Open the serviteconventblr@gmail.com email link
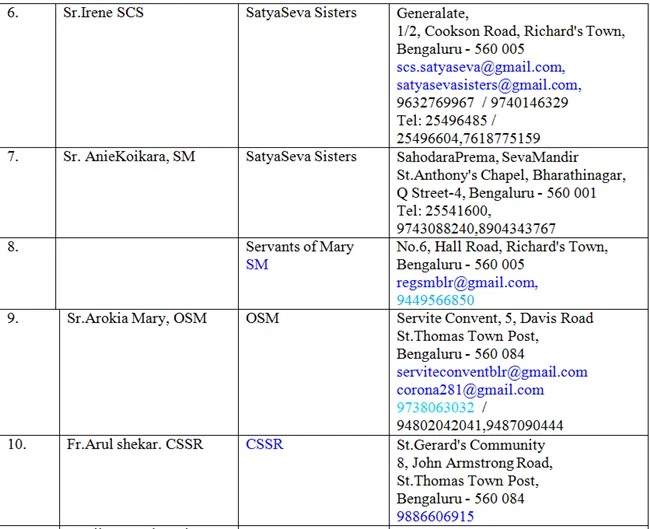The image size is (650, 529). [492, 372]
